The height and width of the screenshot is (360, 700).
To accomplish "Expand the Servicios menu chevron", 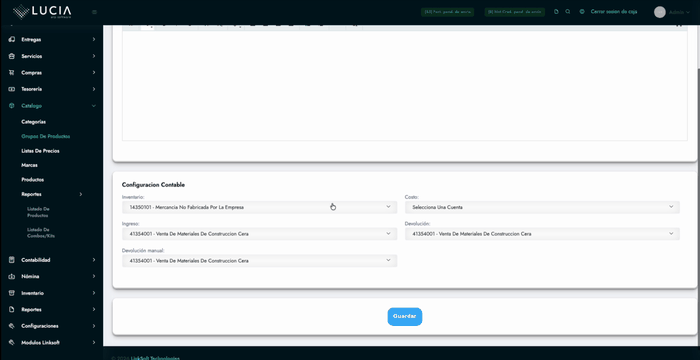I will point(94,56).
